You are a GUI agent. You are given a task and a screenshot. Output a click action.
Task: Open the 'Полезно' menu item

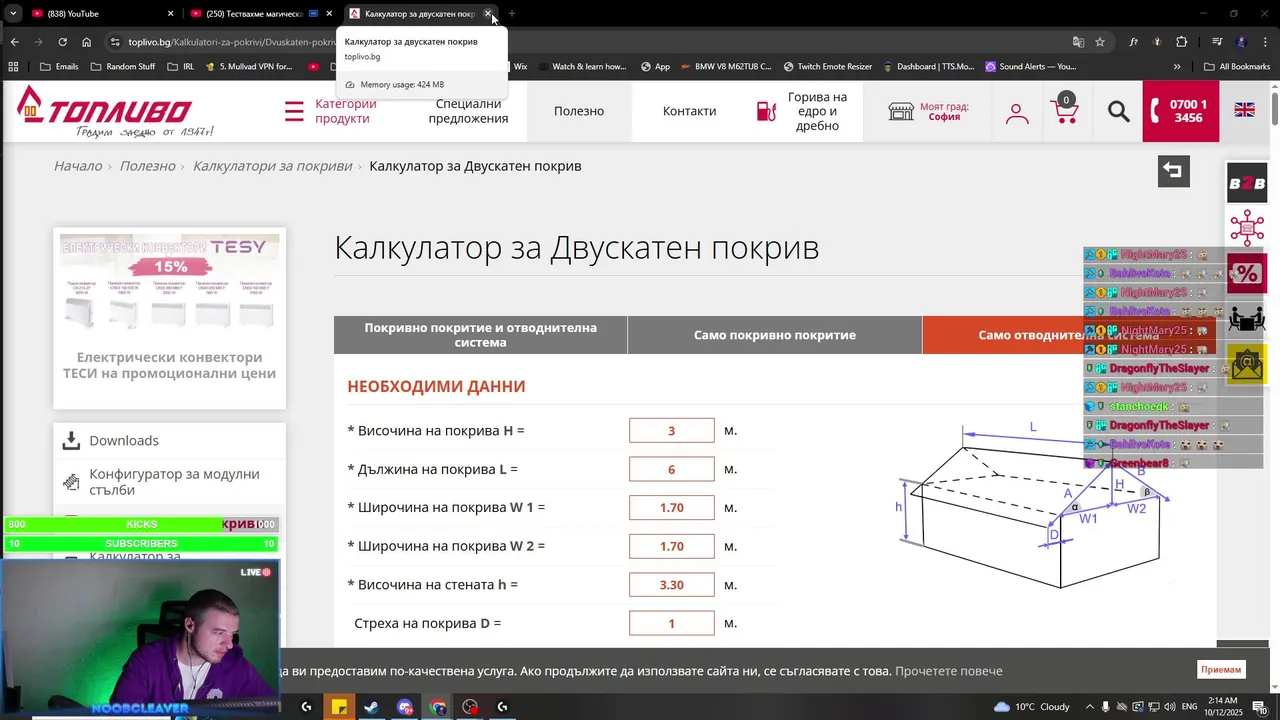[x=579, y=111]
